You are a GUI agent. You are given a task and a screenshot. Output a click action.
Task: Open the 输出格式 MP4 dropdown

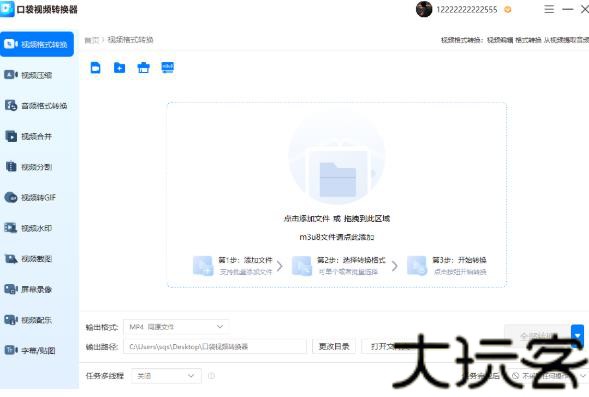pyautogui.click(x=176, y=327)
